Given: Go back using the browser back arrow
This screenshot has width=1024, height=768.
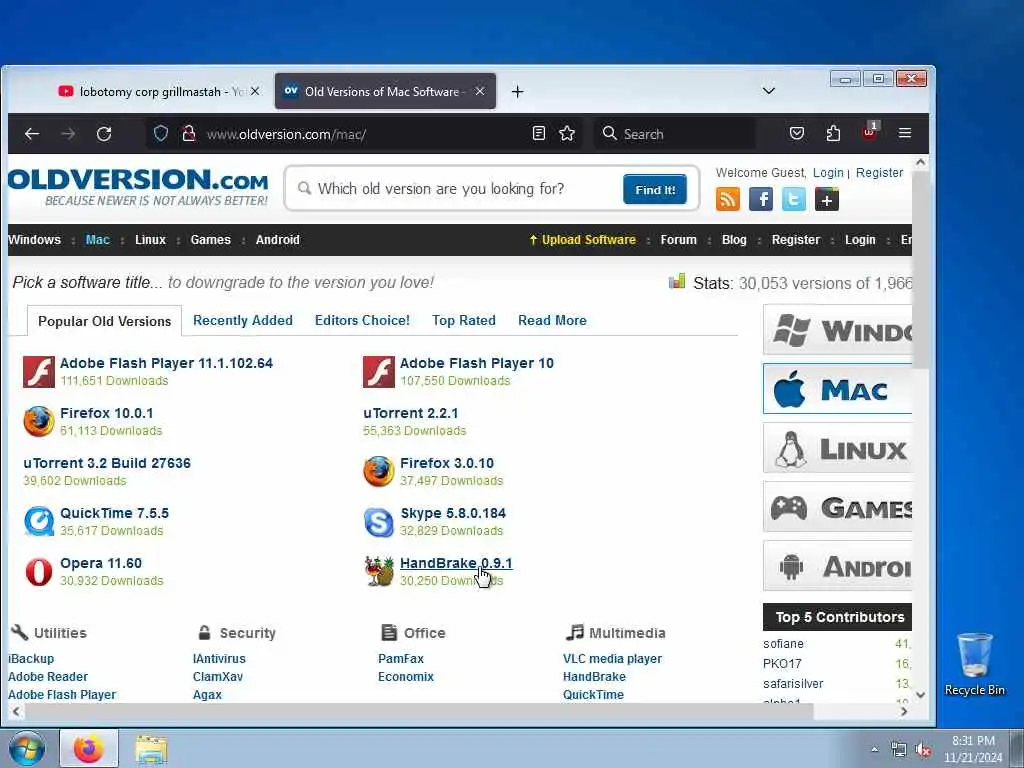Looking at the screenshot, I should pos(32,134).
